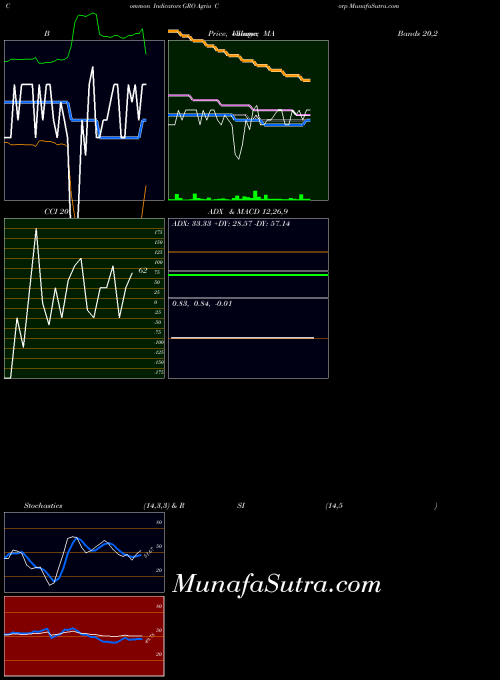500x680 pixels.
Task: Select the ADX panel with the brown line
Action: click(x=248, y=245)
